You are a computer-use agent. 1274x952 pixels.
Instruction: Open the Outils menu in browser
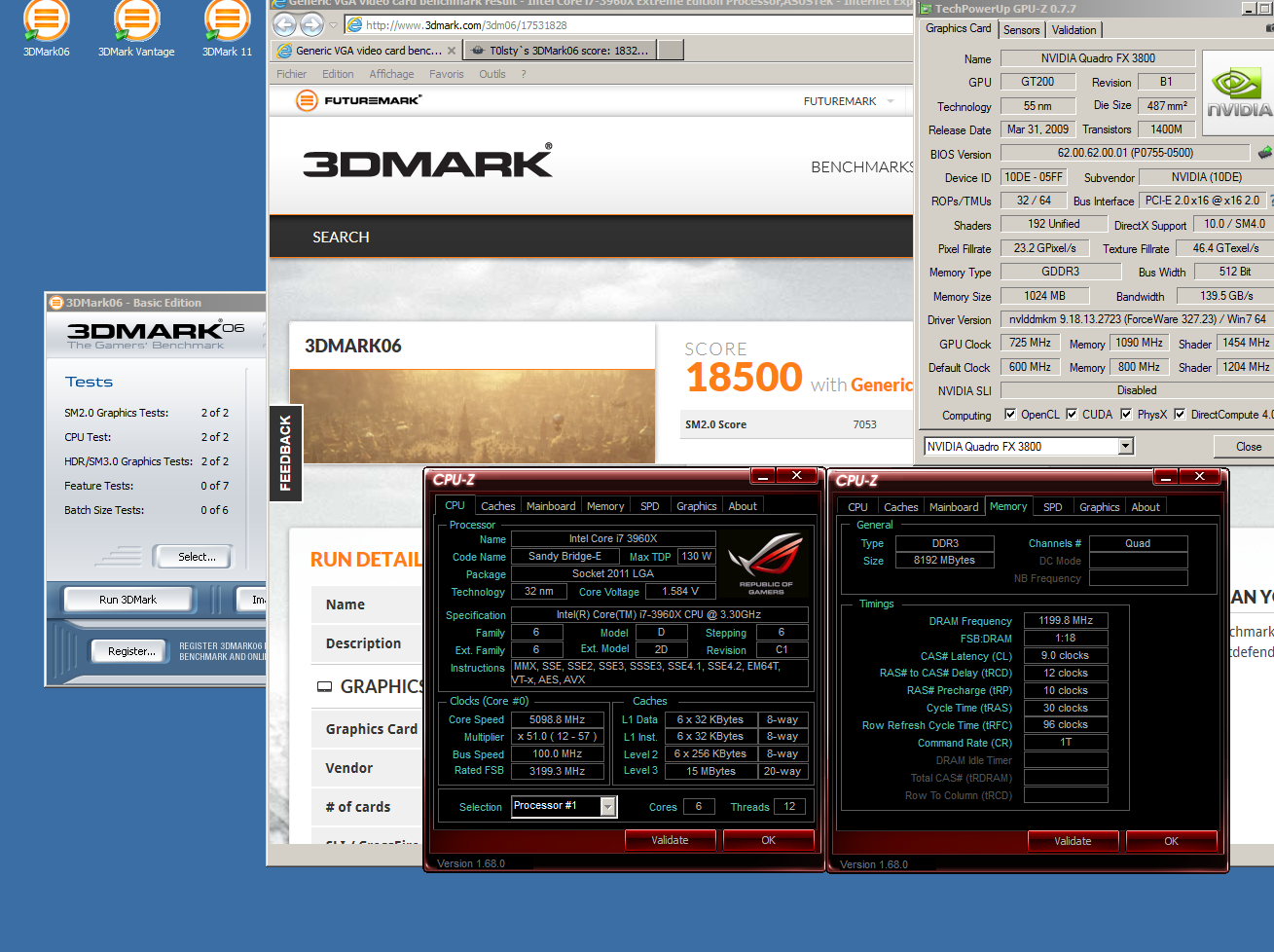(492, 74)
